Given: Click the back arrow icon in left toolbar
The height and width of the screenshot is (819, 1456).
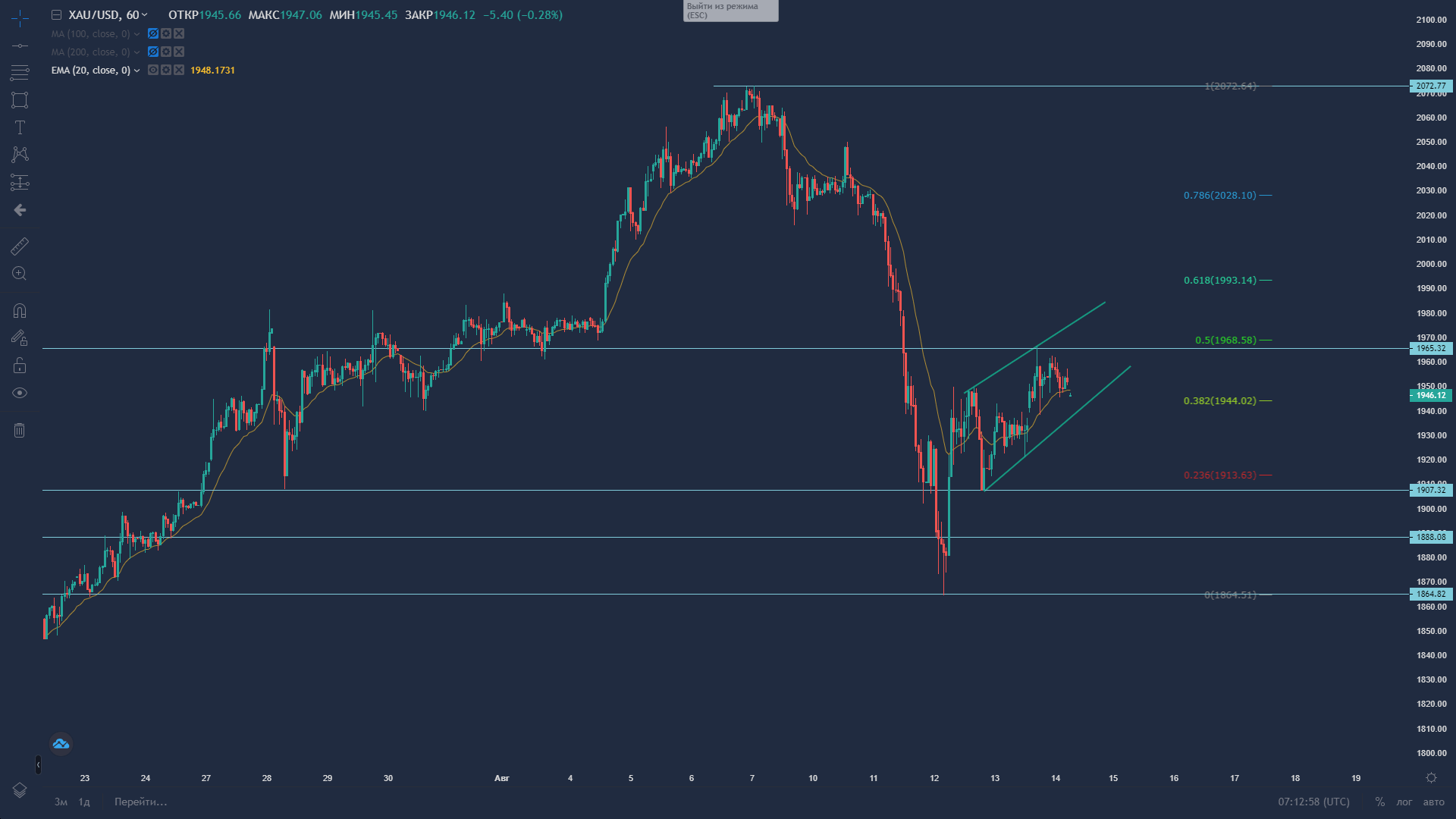Looking at the screenshot, I should click(x=20, y=210).
